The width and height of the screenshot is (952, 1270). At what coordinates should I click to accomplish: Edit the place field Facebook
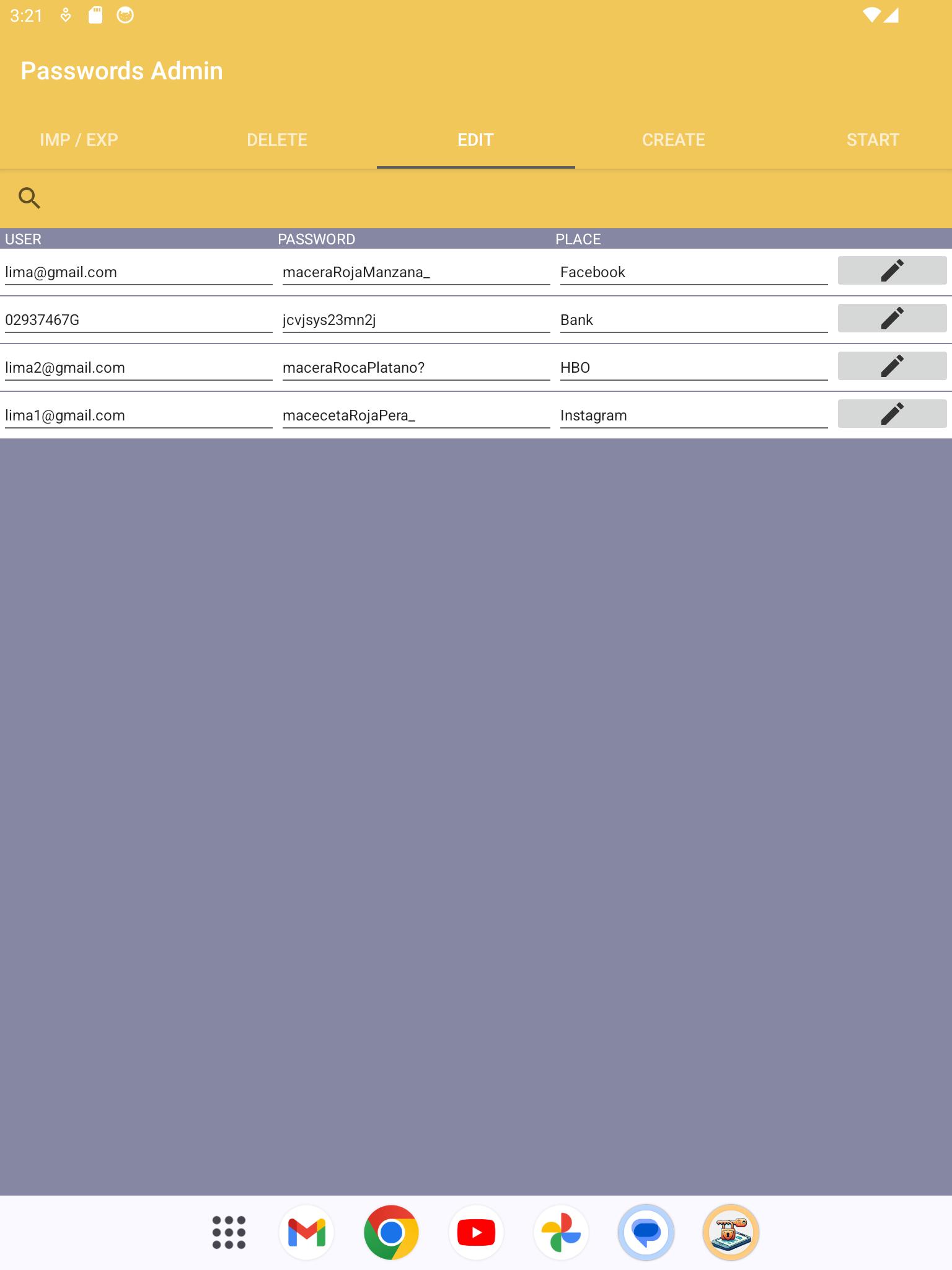pos(694,272)
